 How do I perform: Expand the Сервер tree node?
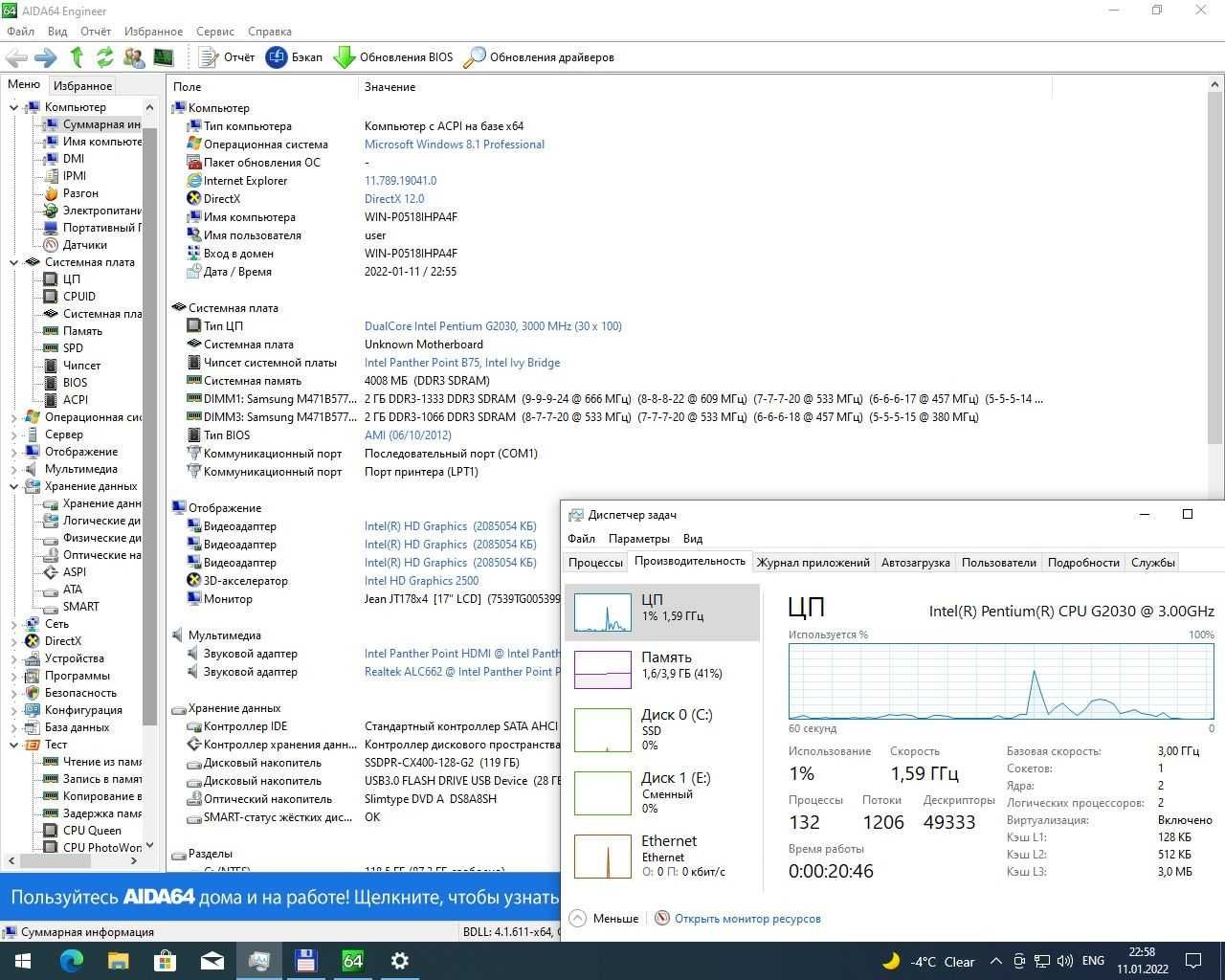click(x=13, y=434)
